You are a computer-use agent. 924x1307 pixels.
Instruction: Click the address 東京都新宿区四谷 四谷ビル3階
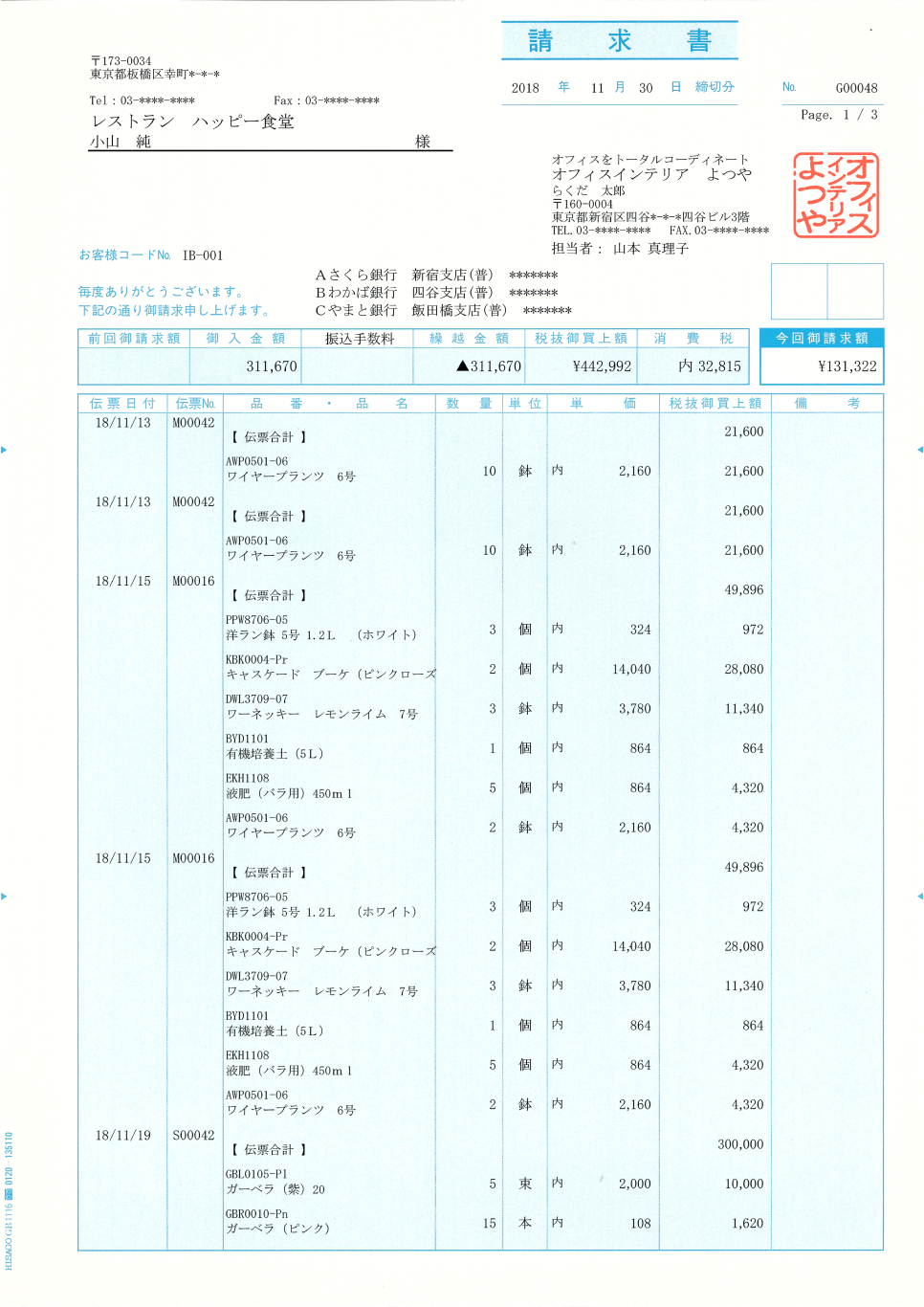click(x=650, y=217)
